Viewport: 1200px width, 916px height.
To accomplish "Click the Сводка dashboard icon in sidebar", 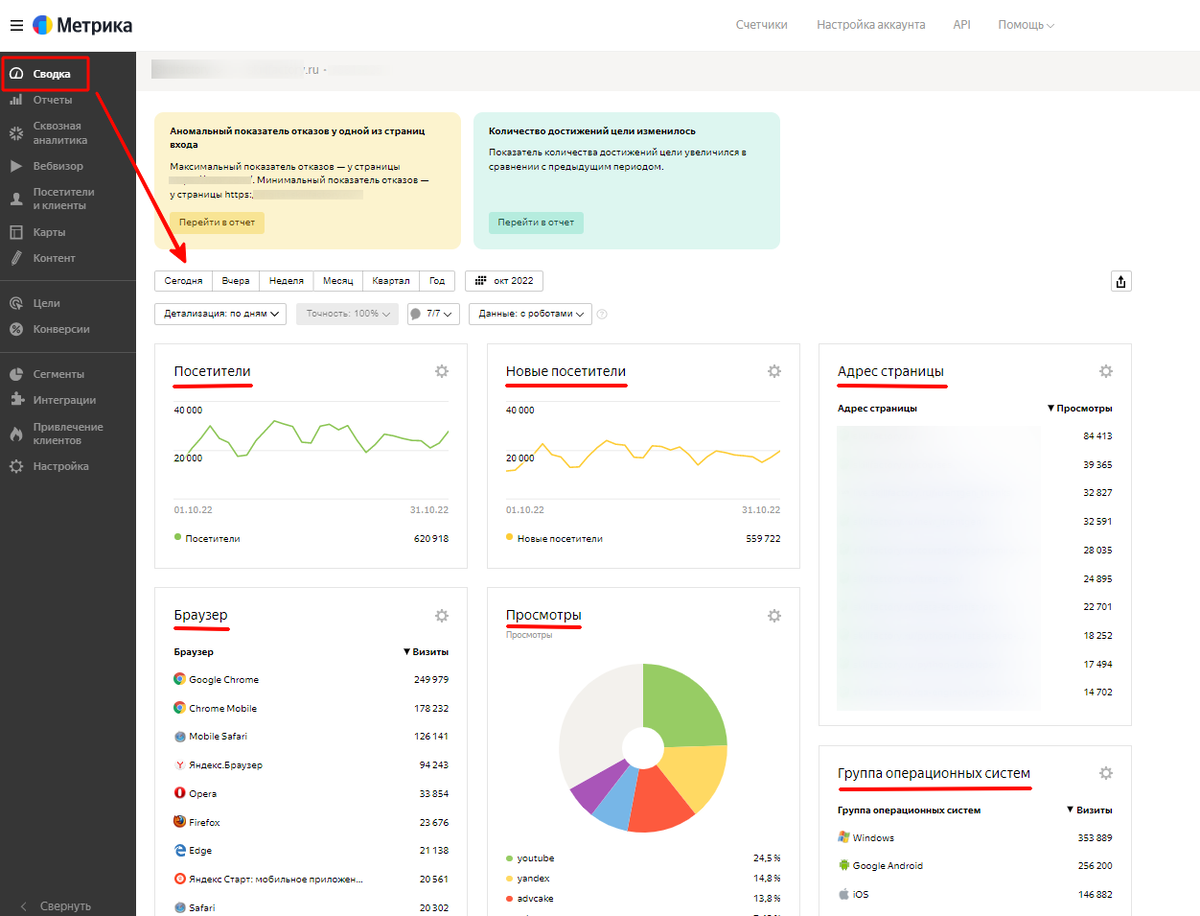I will coord(17,74).
